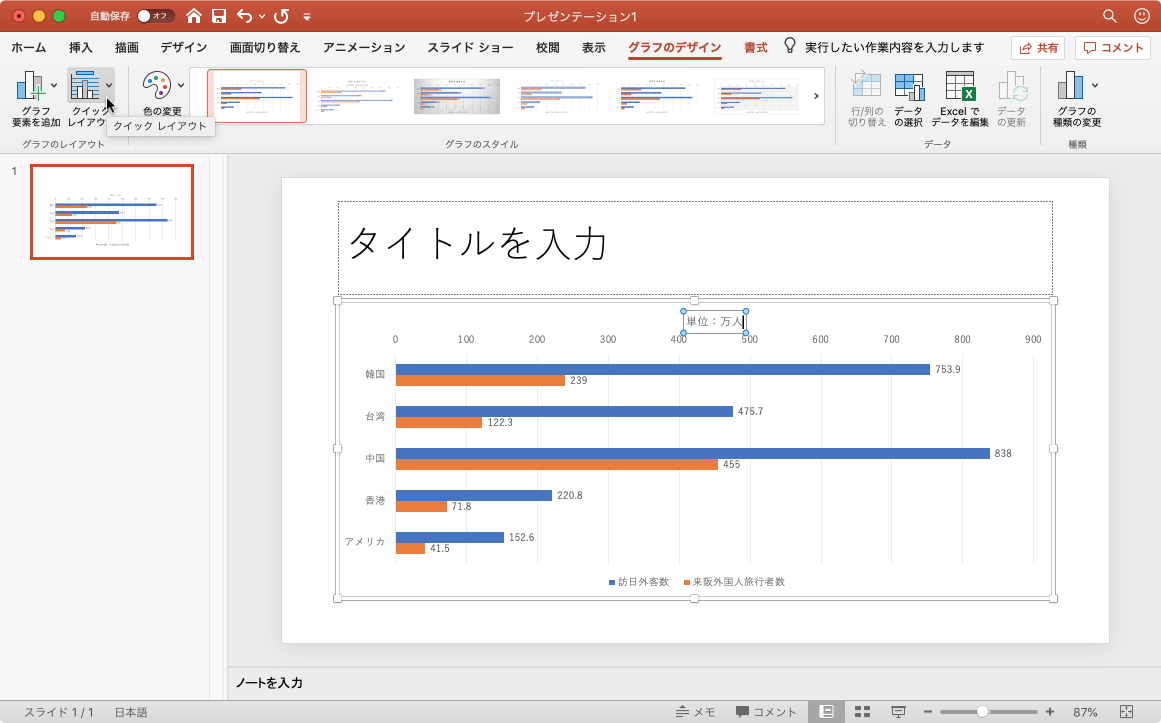Open the 表示 tab
1161x723 pixels.
pos(594,47)
